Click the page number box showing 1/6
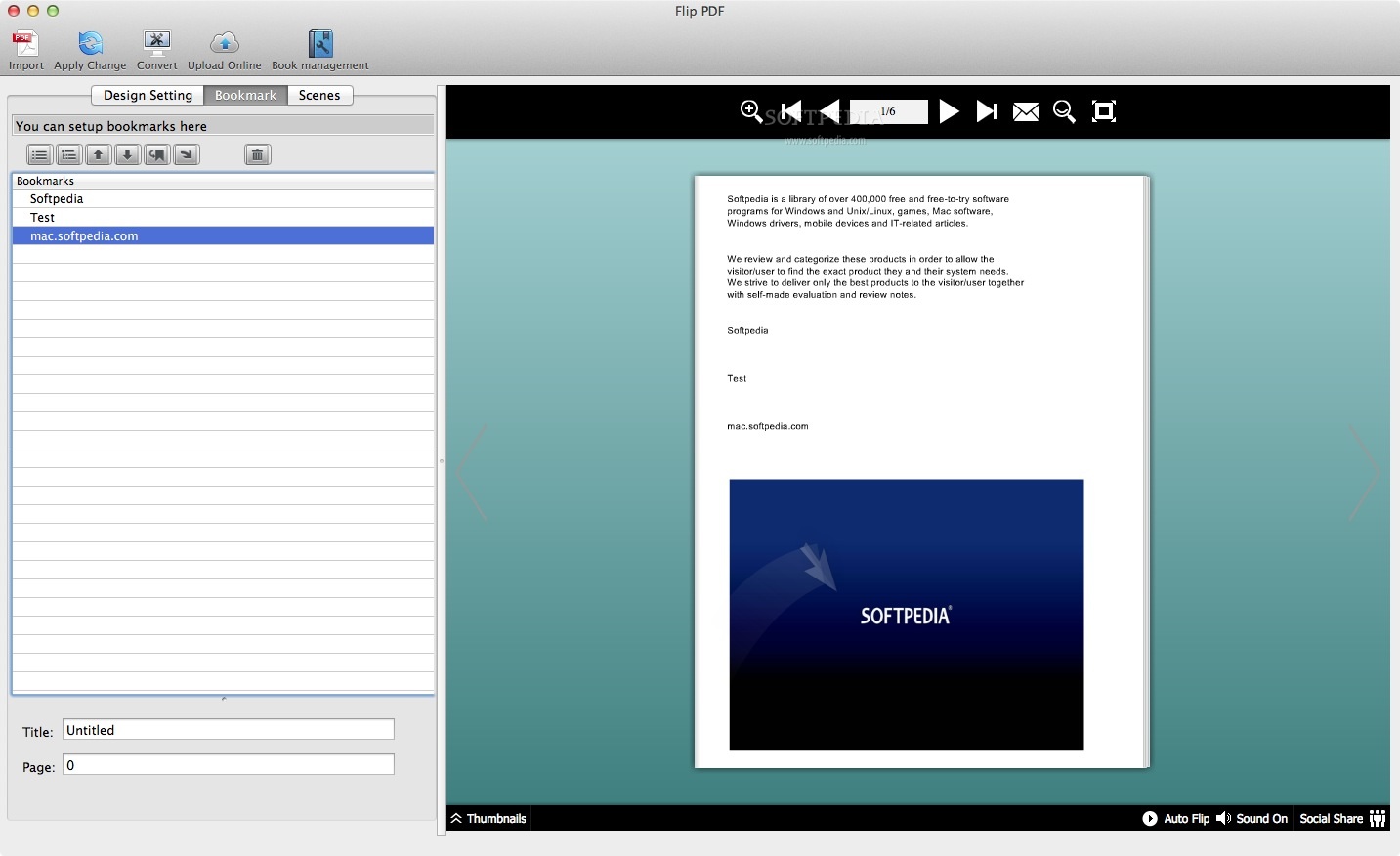 888,111
